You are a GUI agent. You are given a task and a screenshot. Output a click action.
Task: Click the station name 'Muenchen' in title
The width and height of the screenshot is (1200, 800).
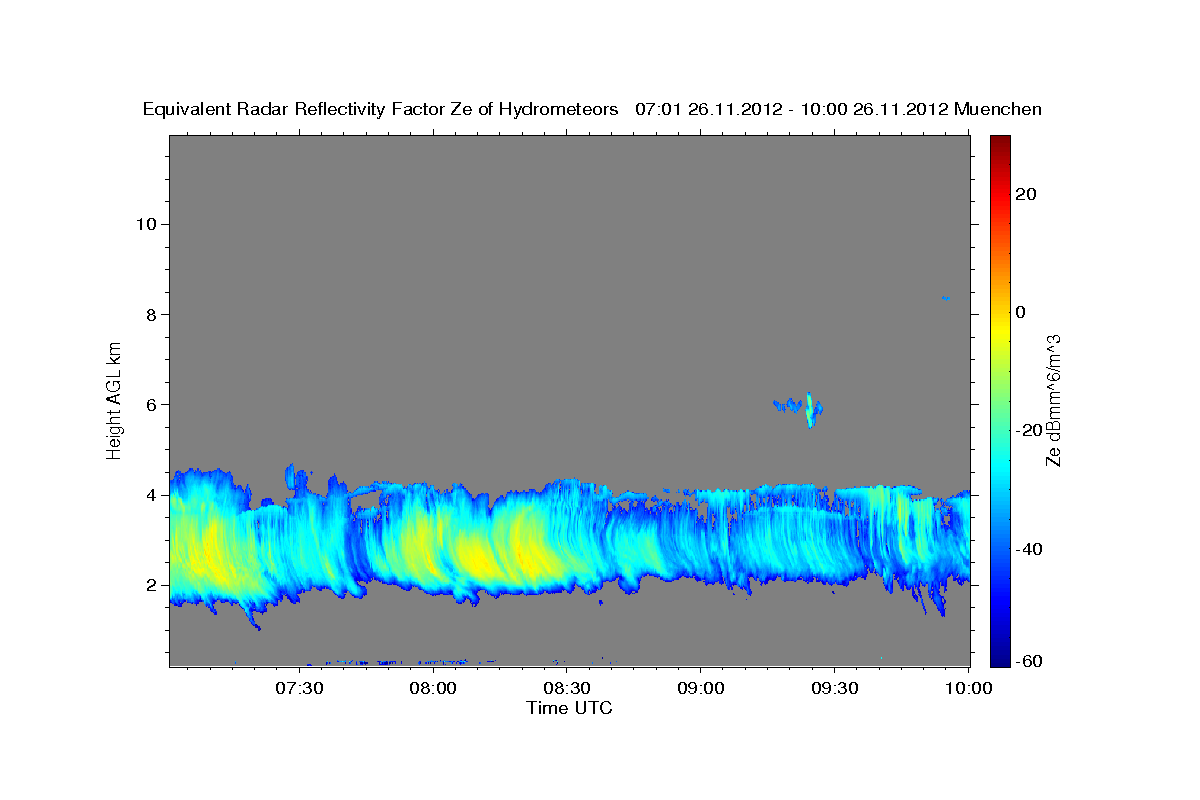pos(999,110)
